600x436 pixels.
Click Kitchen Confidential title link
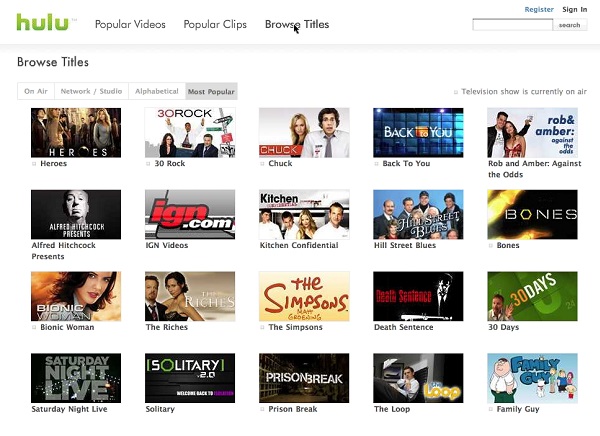coord(299,245)
